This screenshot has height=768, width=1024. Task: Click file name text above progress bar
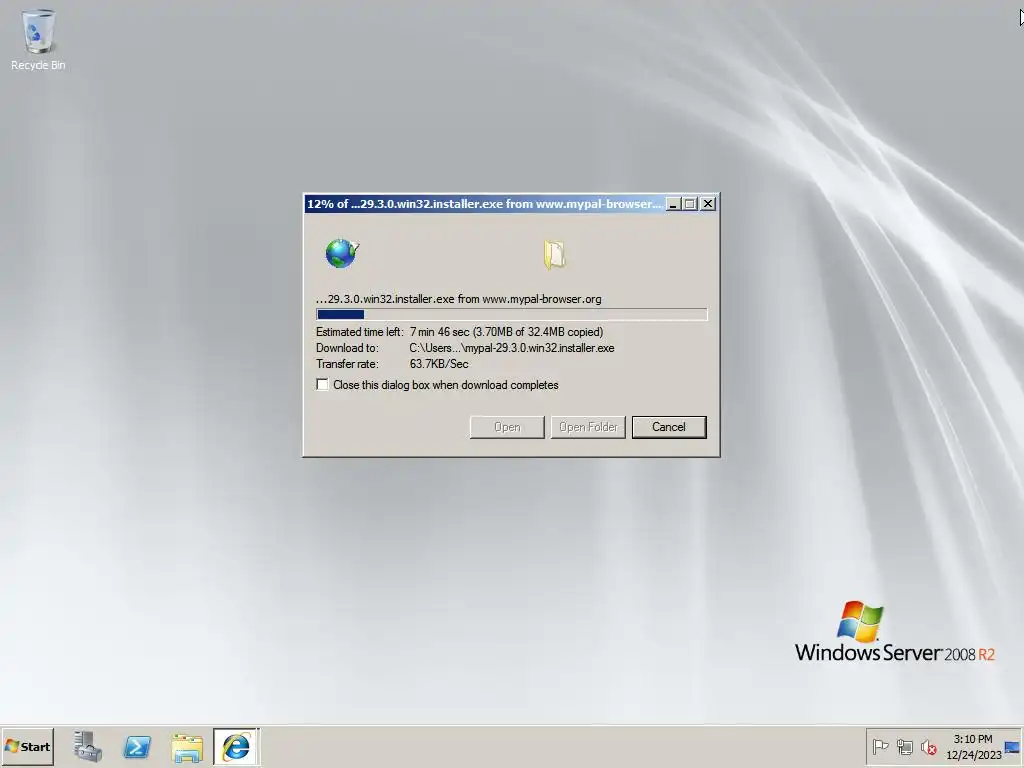(x=458, y=299)
